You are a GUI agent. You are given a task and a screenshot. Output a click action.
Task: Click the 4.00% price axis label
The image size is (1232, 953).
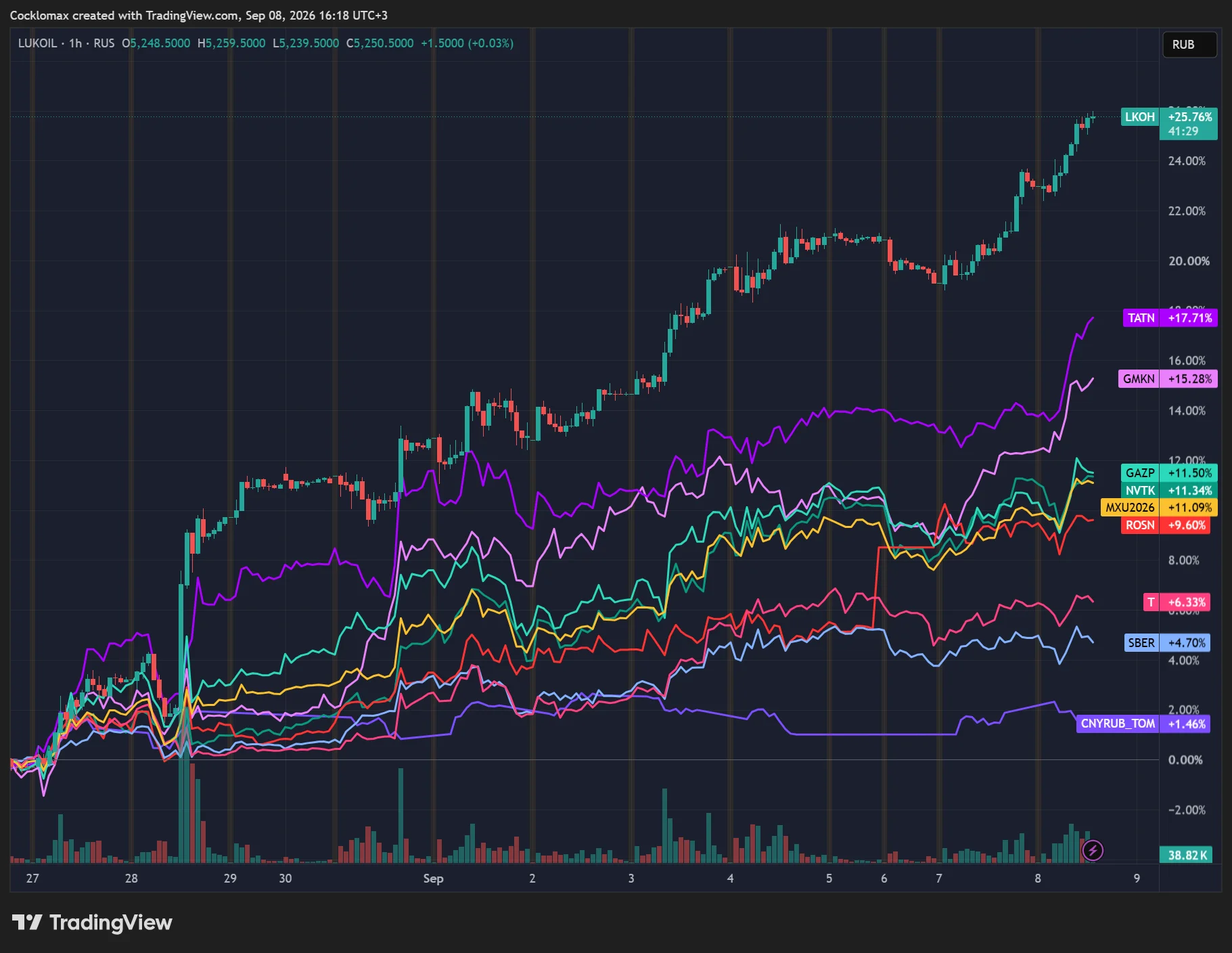1184,661
